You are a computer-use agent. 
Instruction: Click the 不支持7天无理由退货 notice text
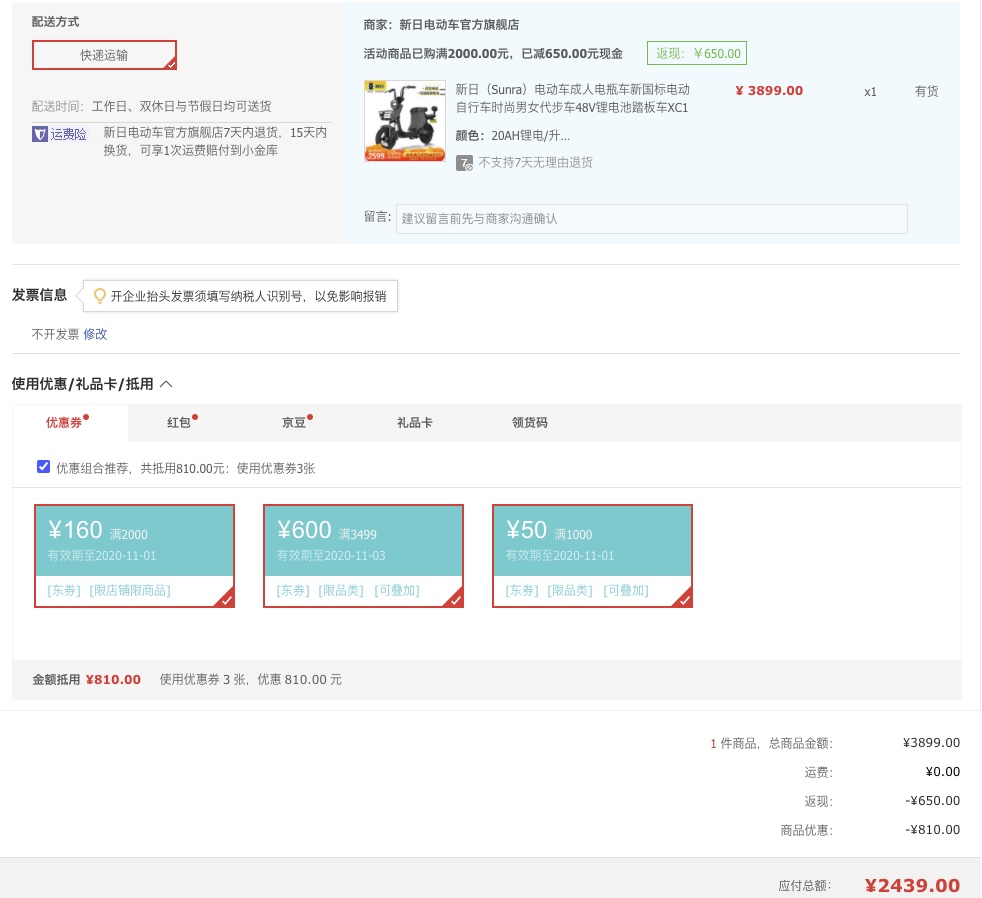[x=535, y=163]
